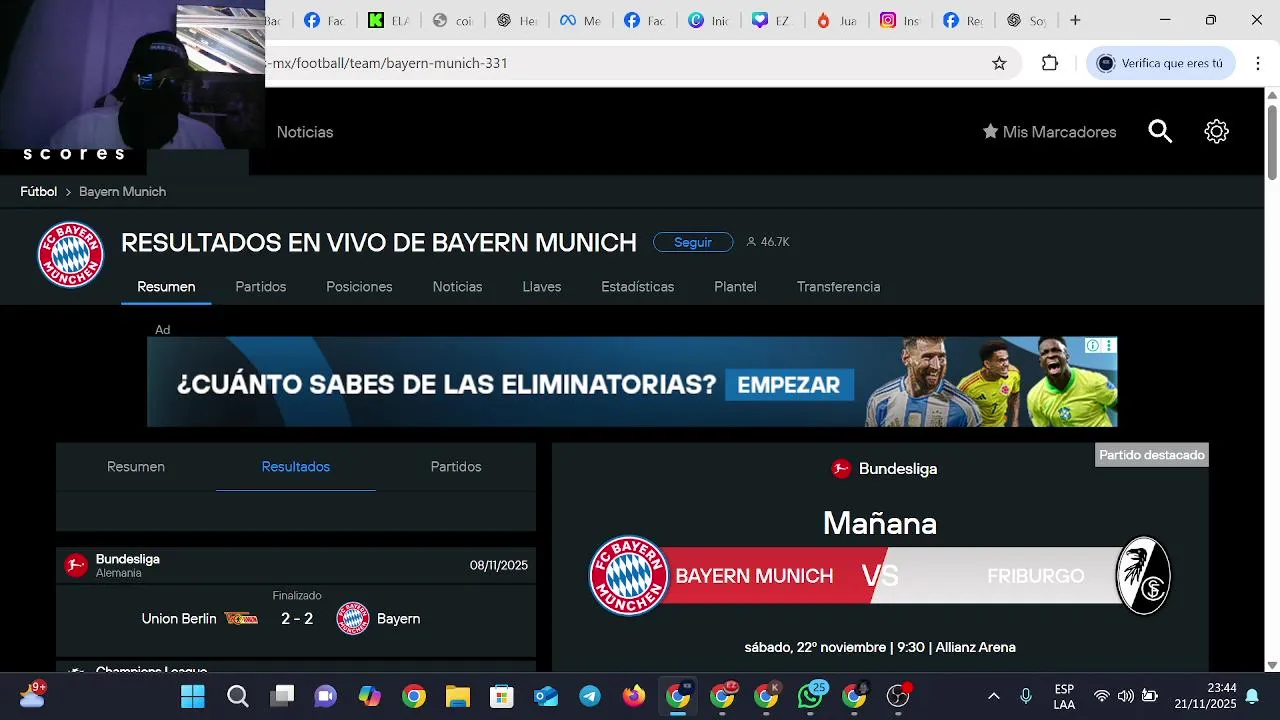
Task: Show hidden system tray icons
Action: point(993,696)
